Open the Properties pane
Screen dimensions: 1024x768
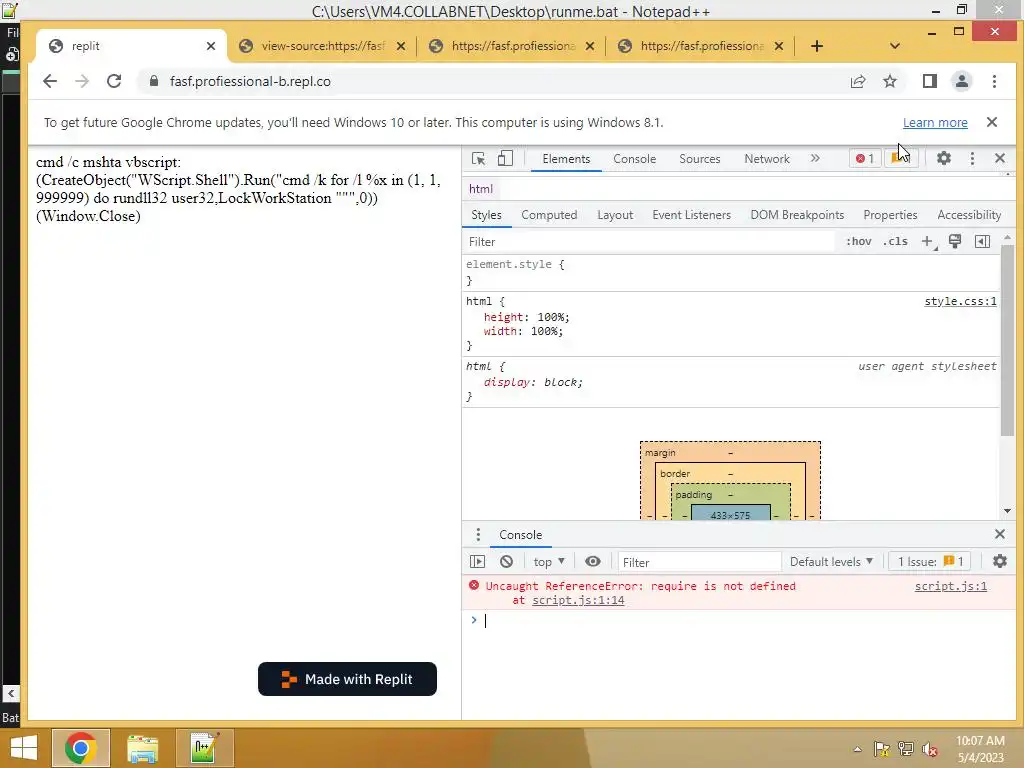click(889, 215)
